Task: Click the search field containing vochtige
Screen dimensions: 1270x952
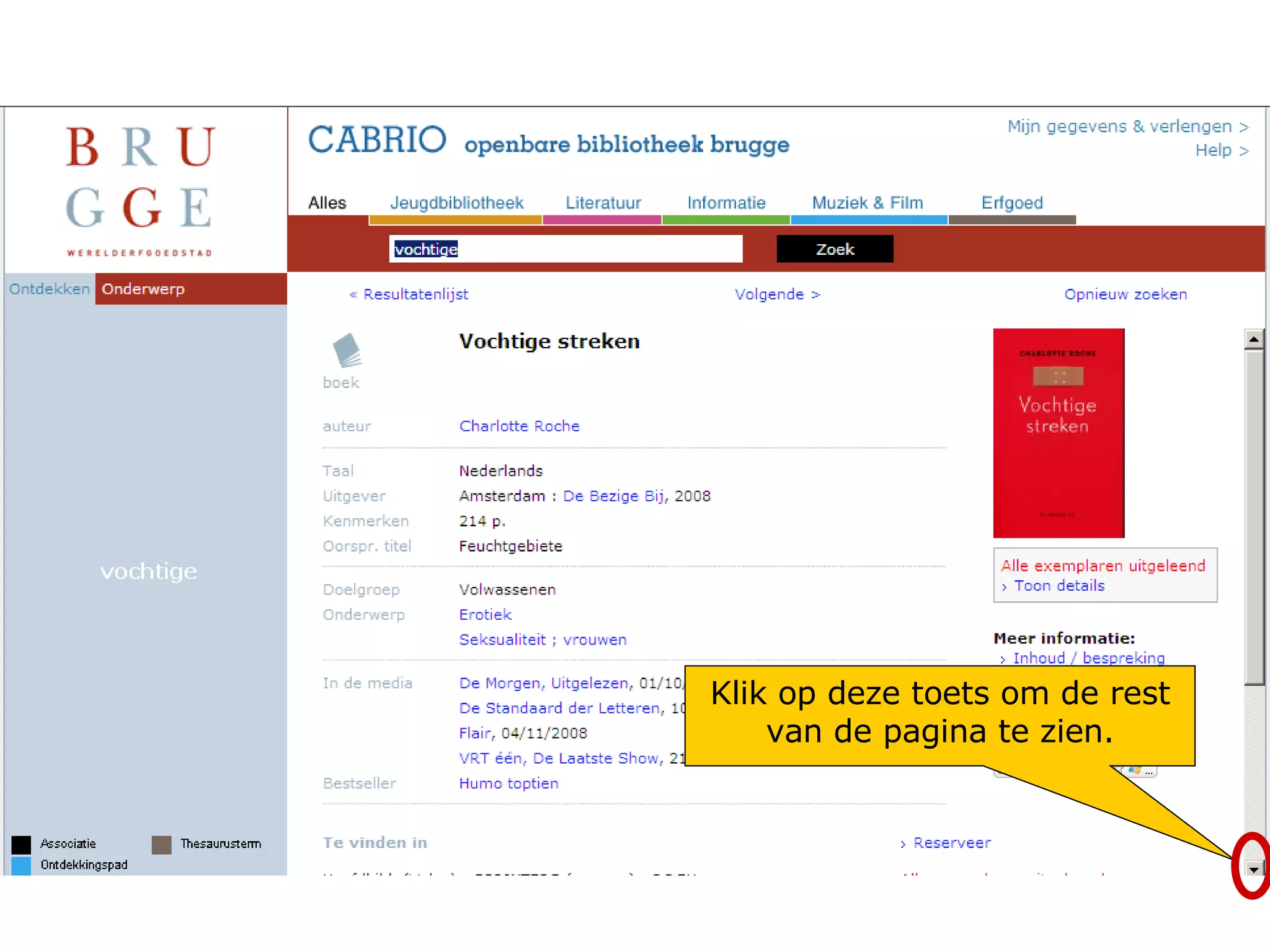Action: click(566, 249)
